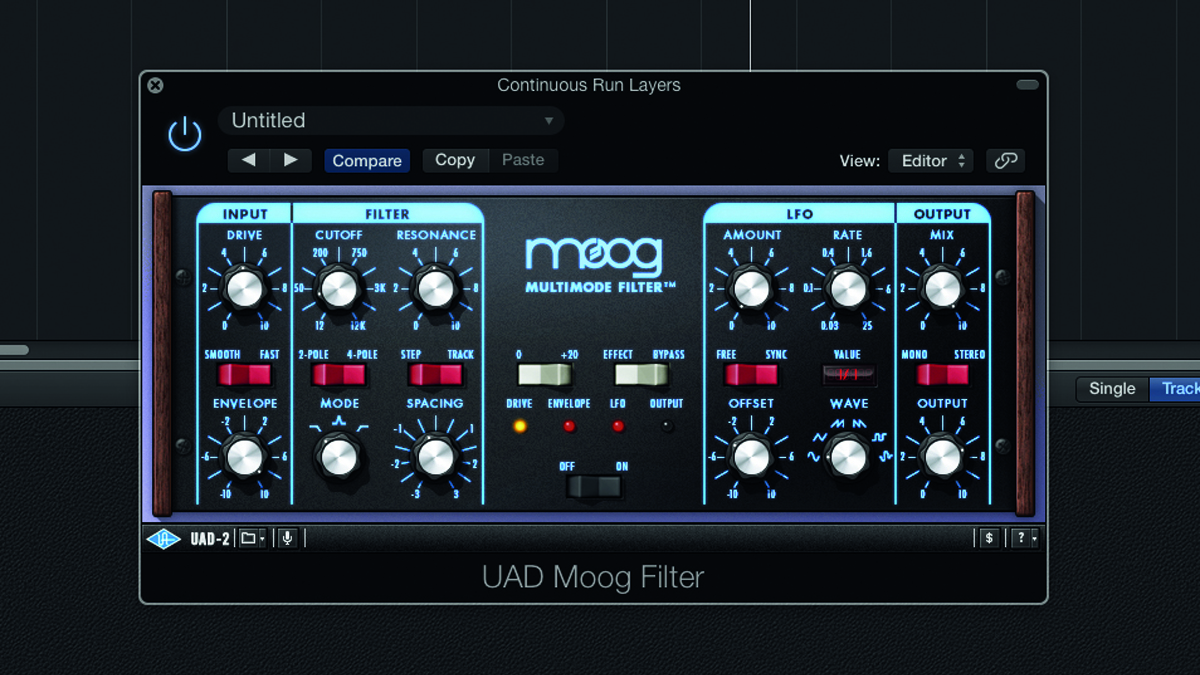The width and height of the screenshot is (1200, 675).
Task: Click the LFO AMOUNT knob
Action: point(751,288)
